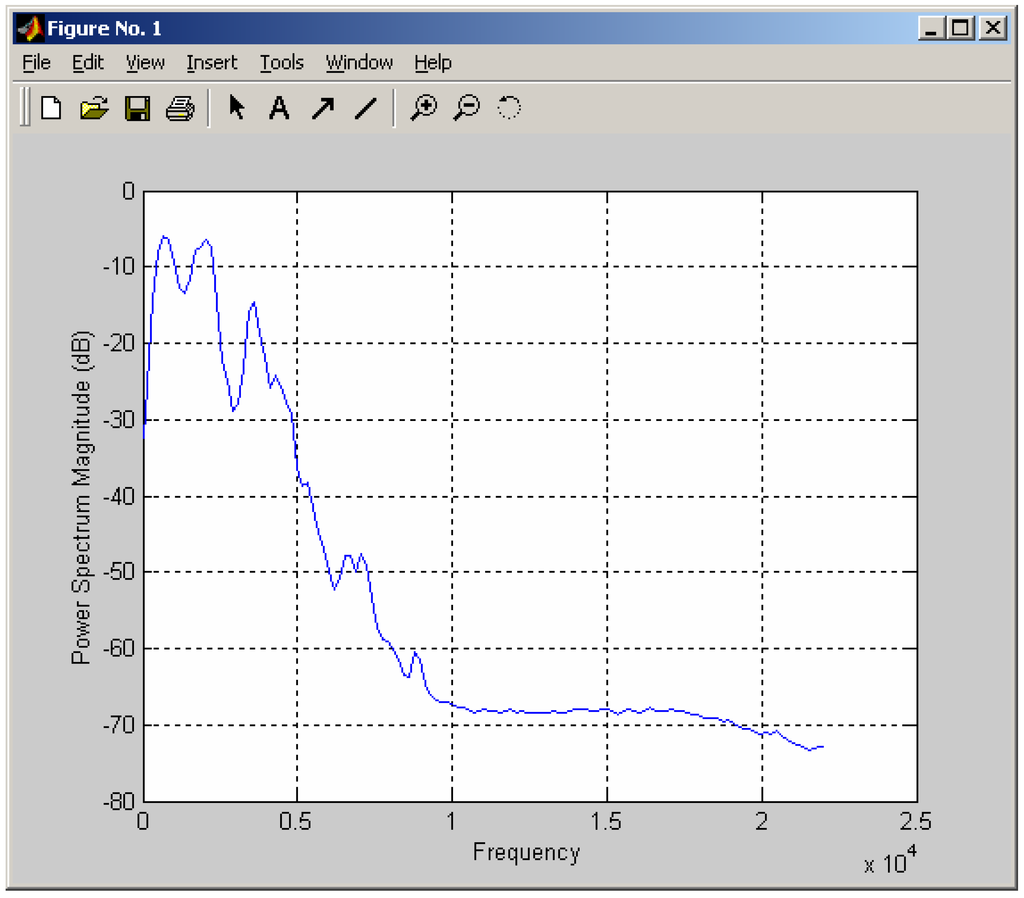Open the Help menu
Viewport: 1024px width, 898px height.
(x=432, y=62)
